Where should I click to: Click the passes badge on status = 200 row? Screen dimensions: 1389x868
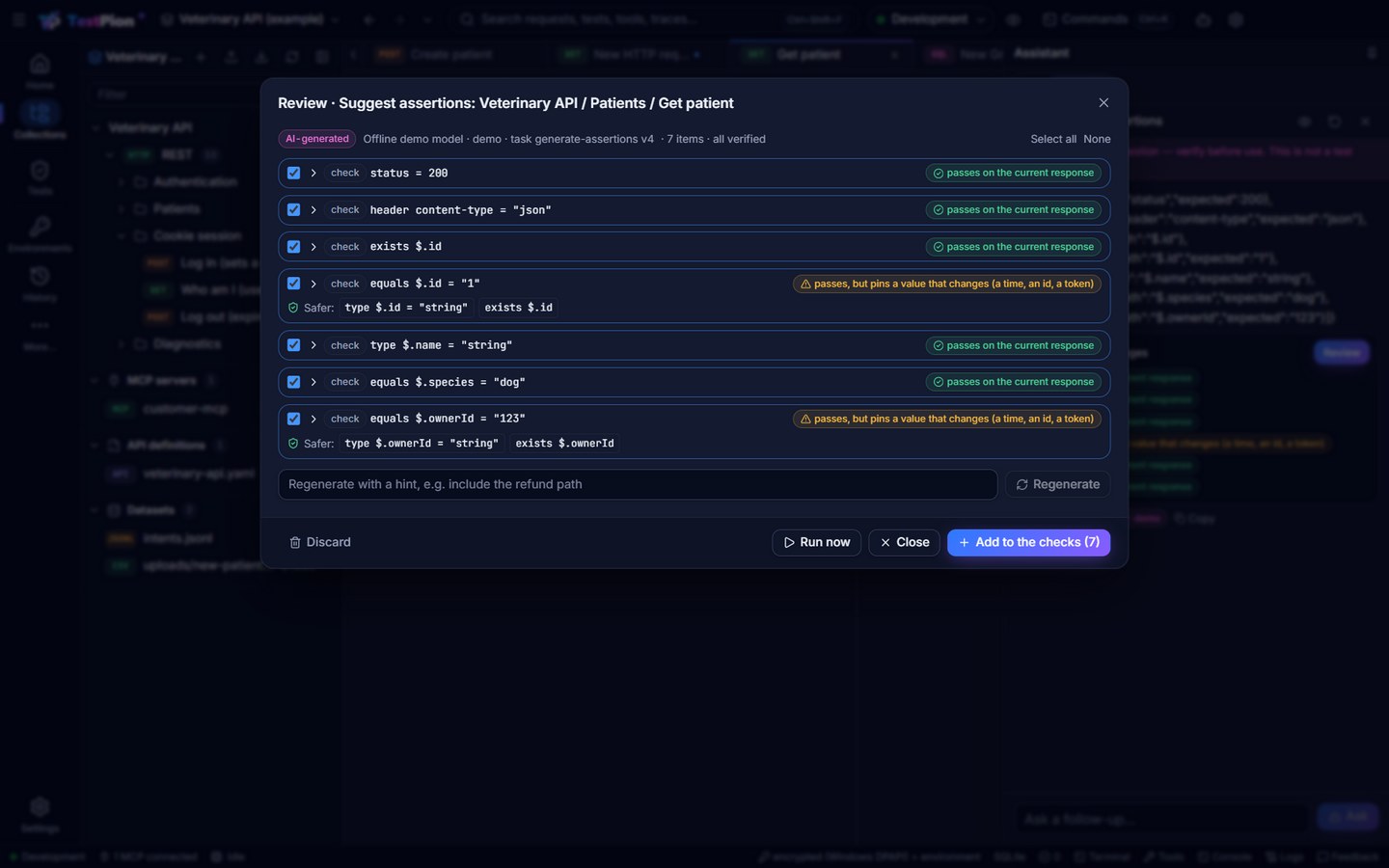pos(1014,173)
